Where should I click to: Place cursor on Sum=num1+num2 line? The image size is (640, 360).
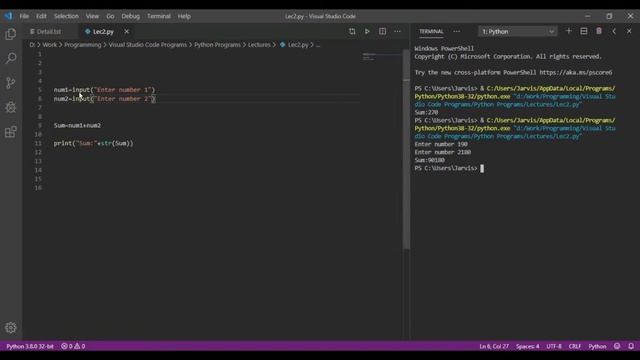78,125
